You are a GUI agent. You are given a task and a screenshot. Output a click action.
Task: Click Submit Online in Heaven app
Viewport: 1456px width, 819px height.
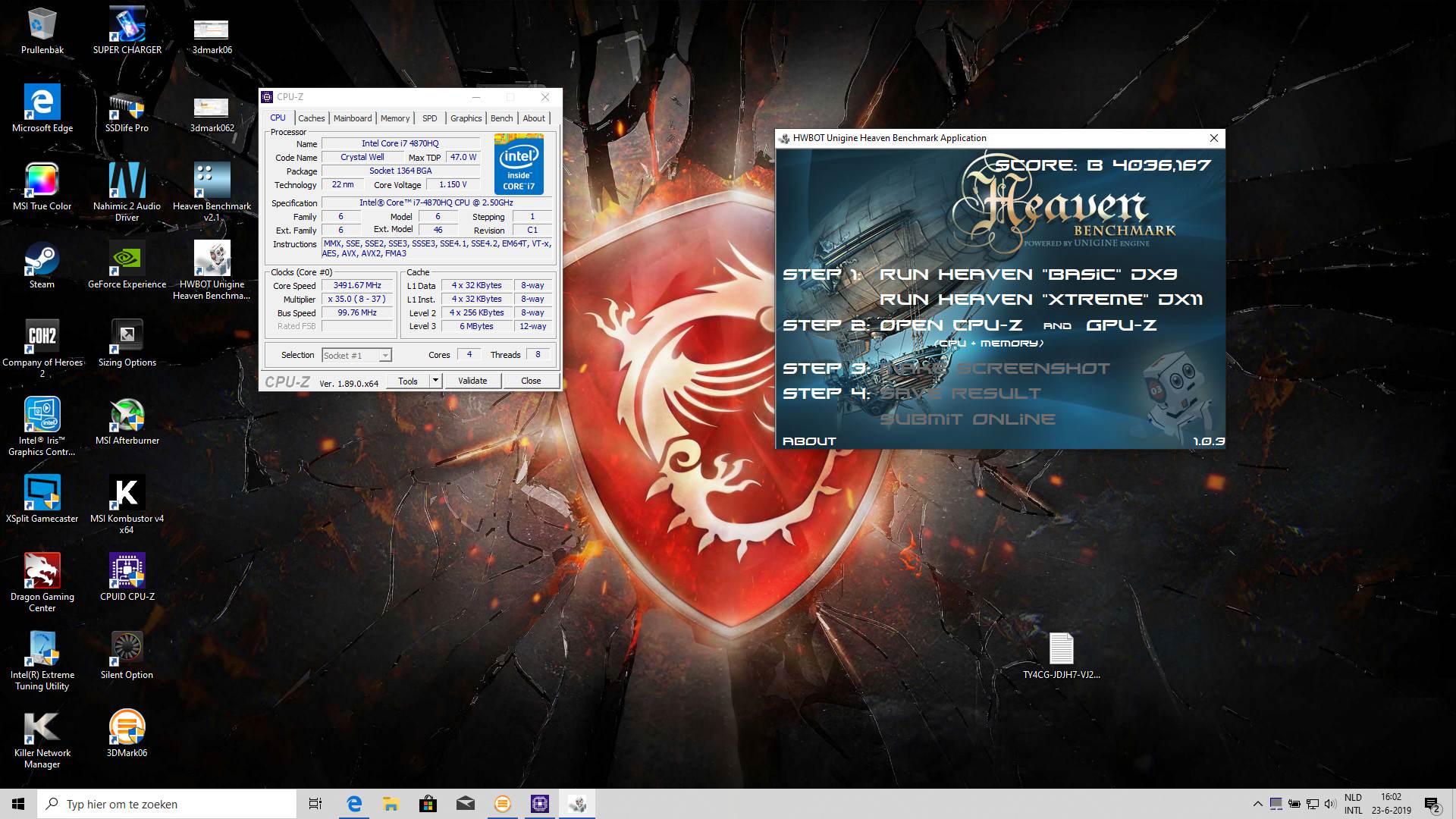pos(967,419)
